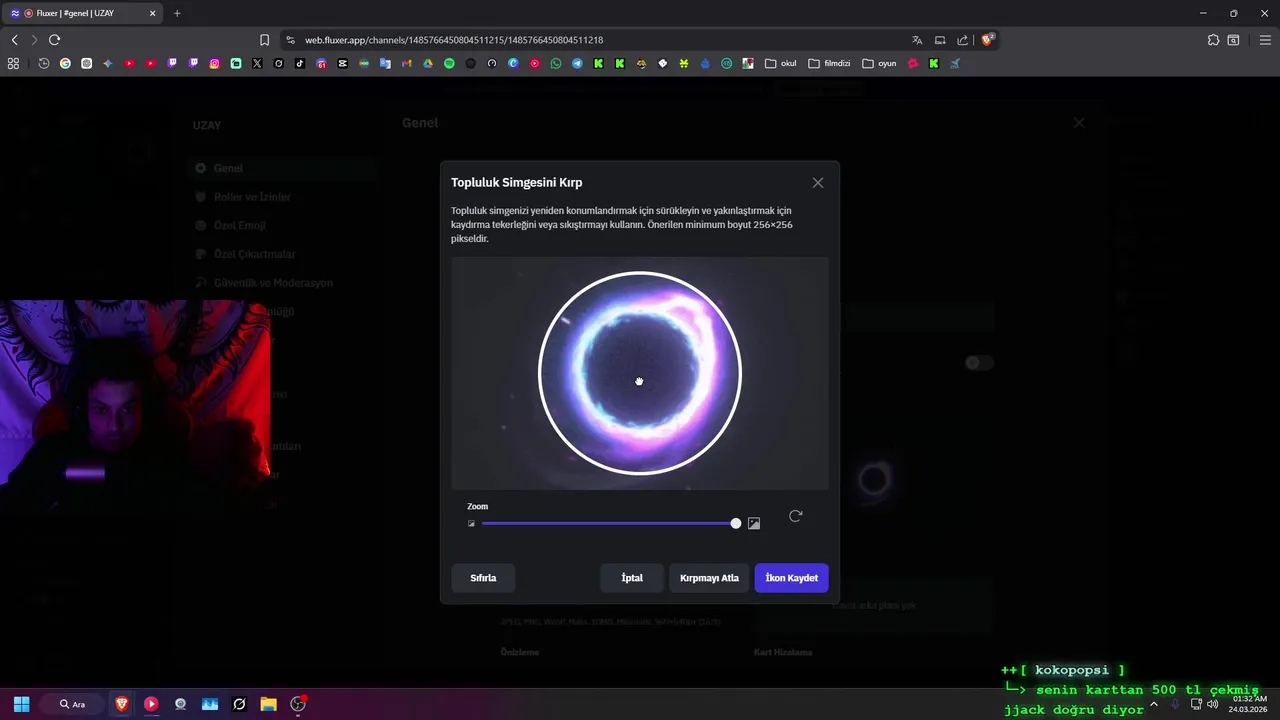Click the share page icon in address bar

[x=962, y=40]
